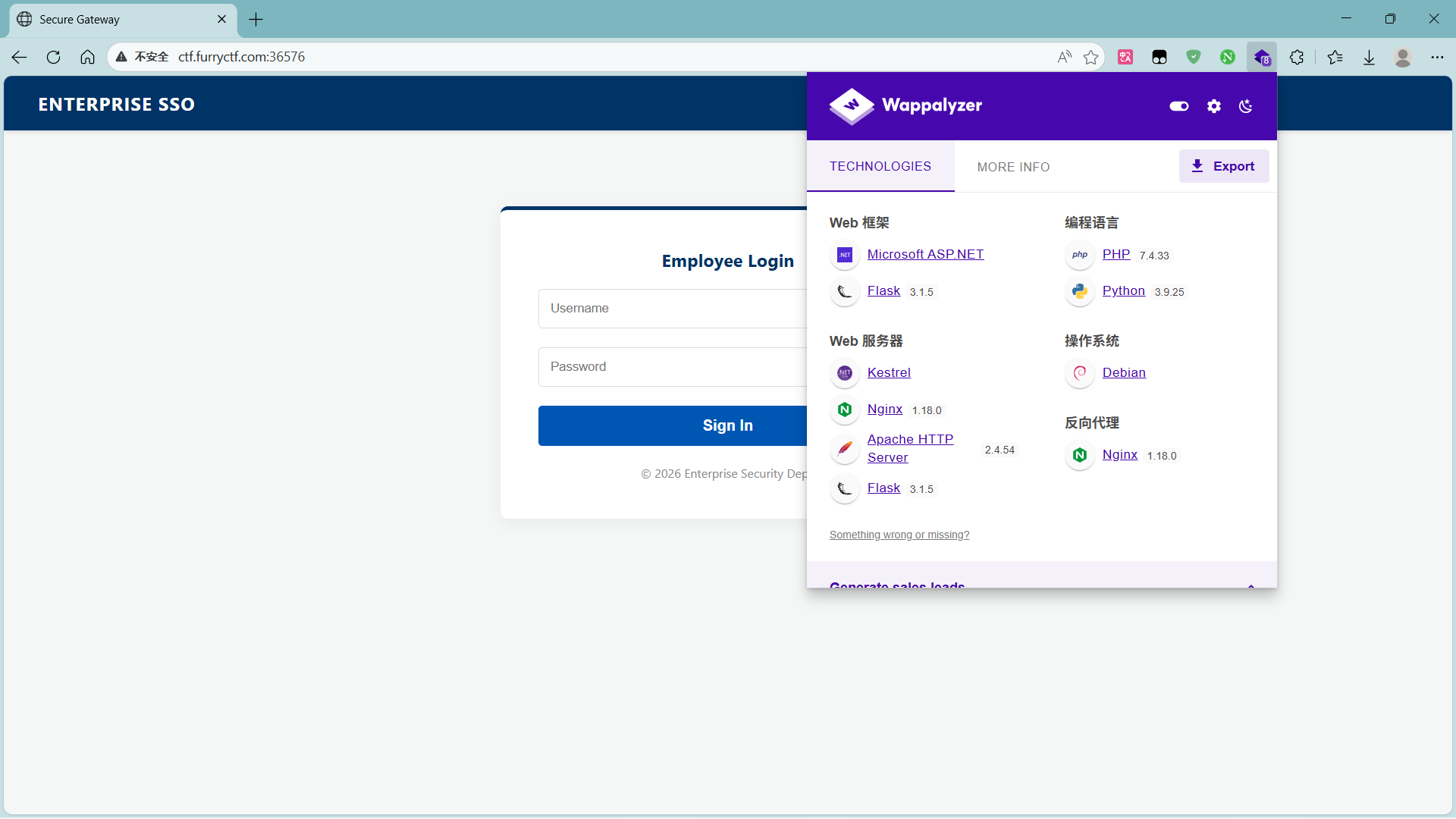
Task: Toggle Wappalyzer dark mode moon icon
Action: pyautogui.click(x=1245, y=106)
